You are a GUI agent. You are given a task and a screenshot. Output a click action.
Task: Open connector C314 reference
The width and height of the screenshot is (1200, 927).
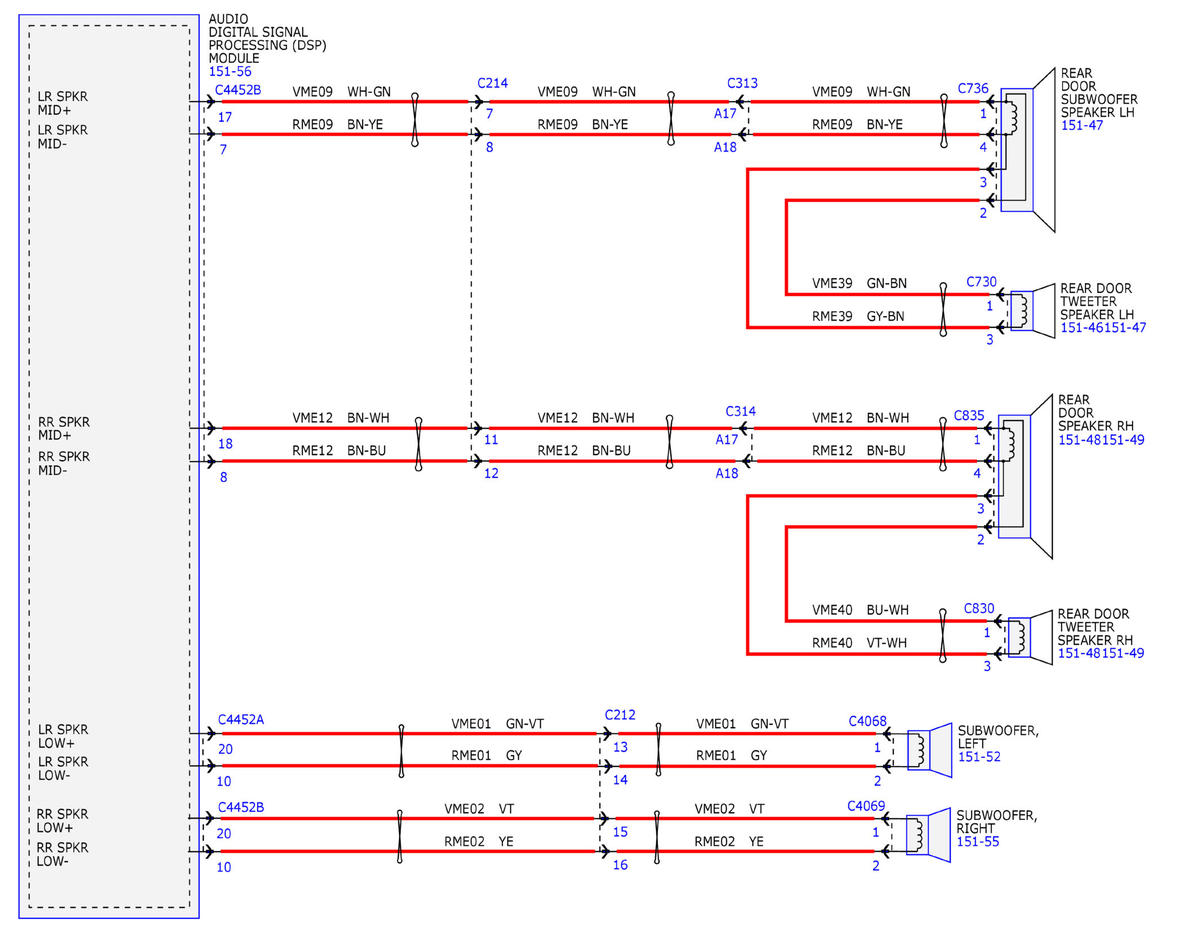742,412
